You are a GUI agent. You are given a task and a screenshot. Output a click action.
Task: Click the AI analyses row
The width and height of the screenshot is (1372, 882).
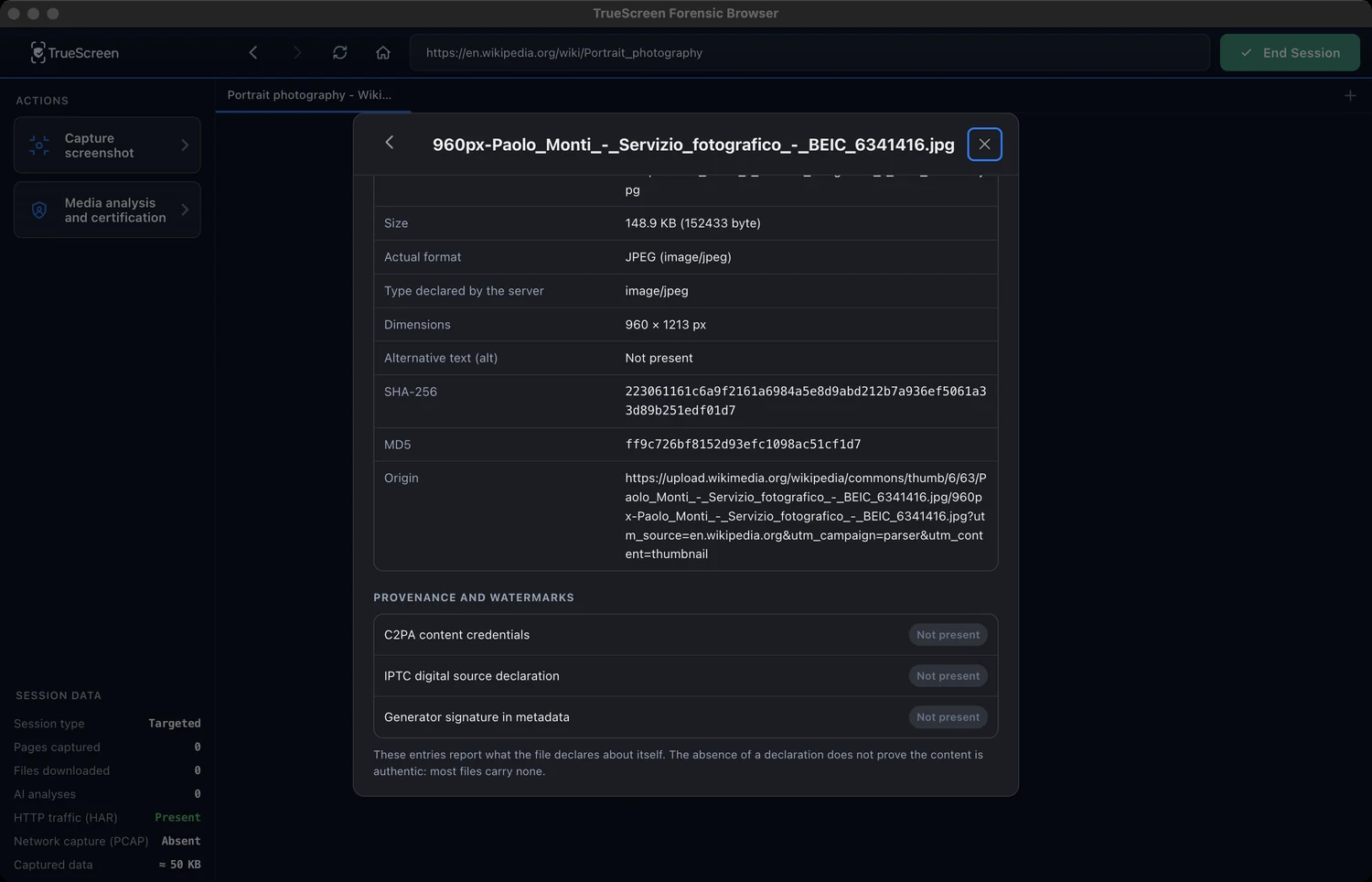(107, 794)
